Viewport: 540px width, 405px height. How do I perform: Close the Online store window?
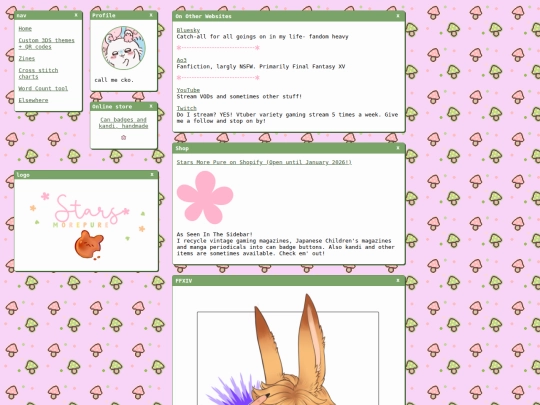(151, 106)
